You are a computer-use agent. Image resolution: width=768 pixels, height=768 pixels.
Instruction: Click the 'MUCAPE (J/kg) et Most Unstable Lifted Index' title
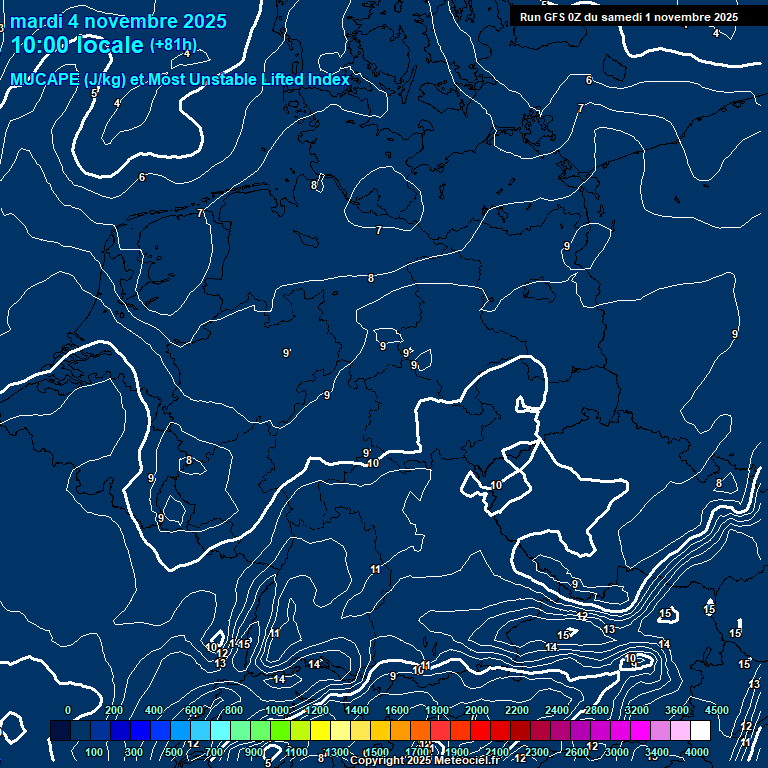click(180, 79)
